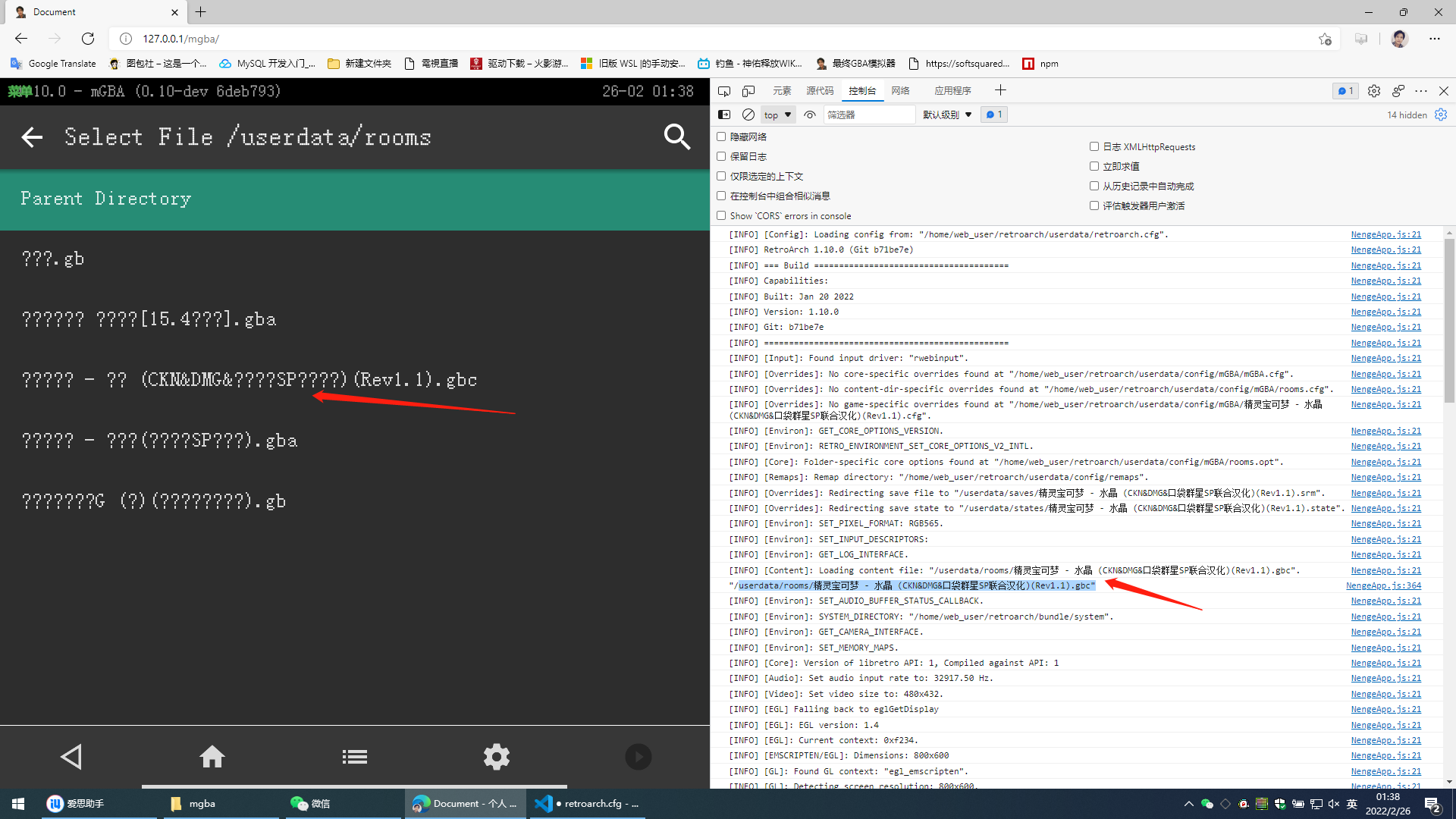
Task: Switch to the 元素 DevTools tab
Action: point(781,90)
